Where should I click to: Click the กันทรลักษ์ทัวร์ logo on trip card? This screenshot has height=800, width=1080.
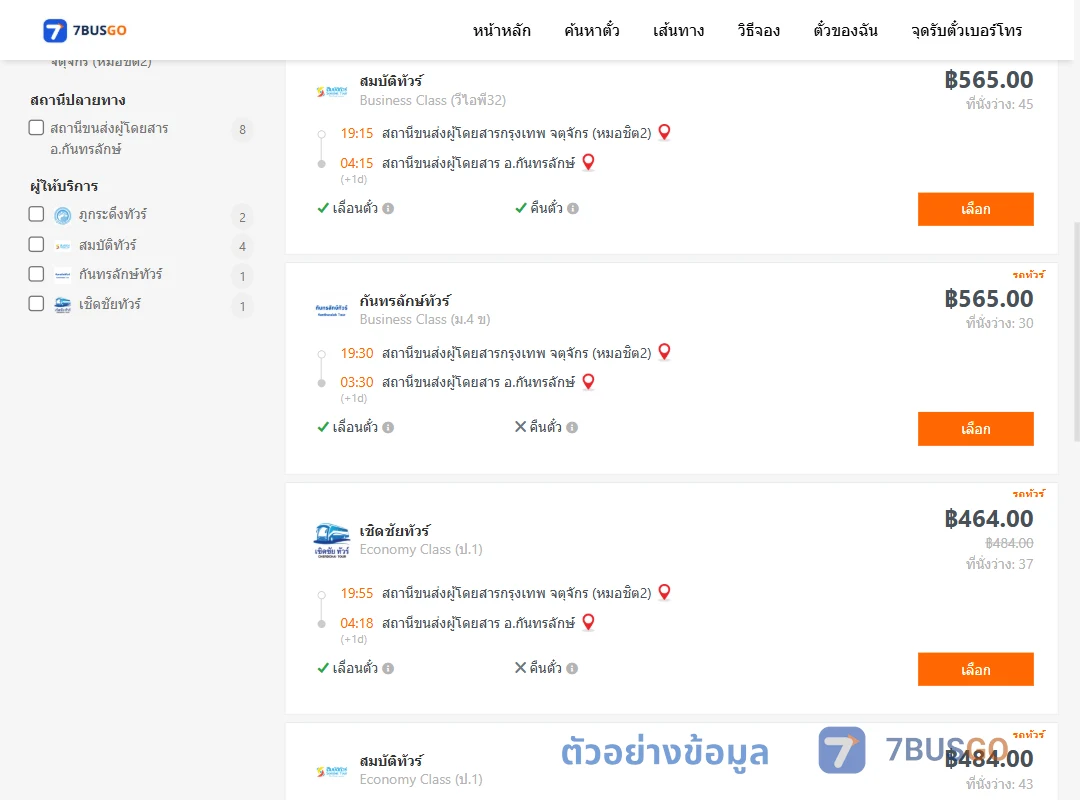(x=332, y=310)
